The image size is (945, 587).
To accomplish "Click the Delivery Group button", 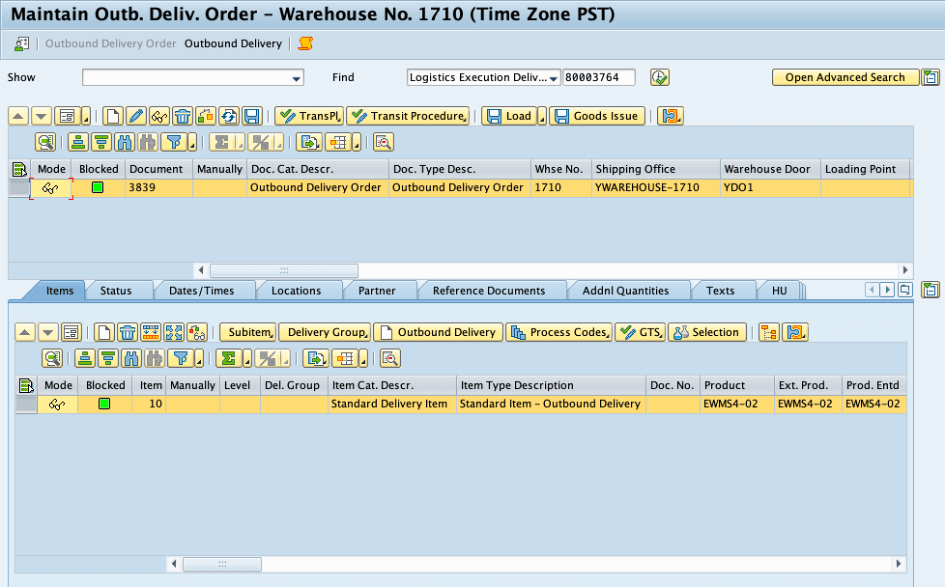I will click(325, 332).
